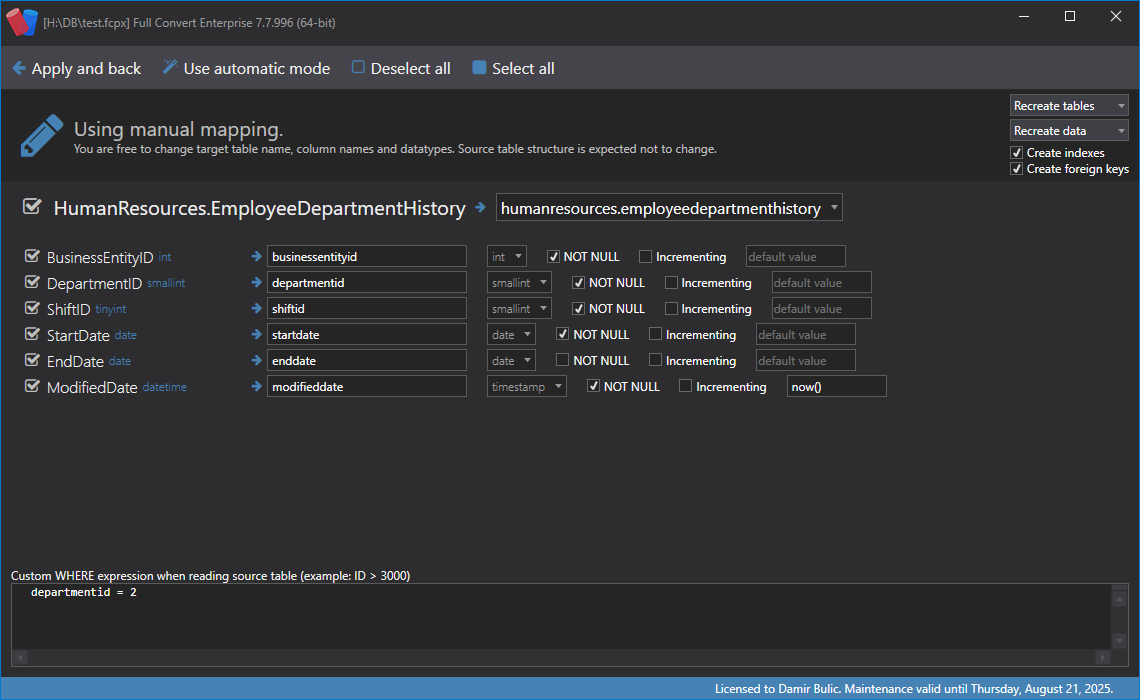Viewport: 1140px width, 700px height.
Task: Uncheck the Create indexes checkbox
Action: (x=1016, y=153)
